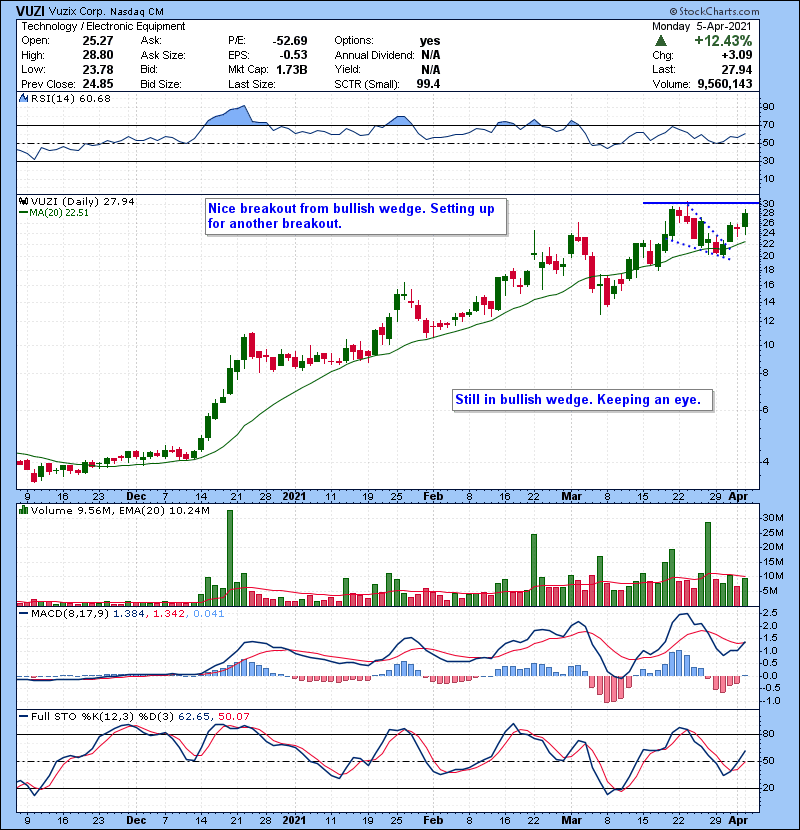Click the MACD legend line marker

coord(23,614)
